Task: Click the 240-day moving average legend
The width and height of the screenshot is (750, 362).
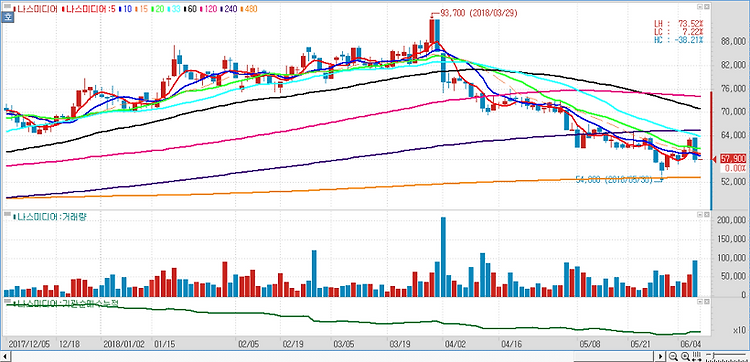Action: tap(228, 9)
